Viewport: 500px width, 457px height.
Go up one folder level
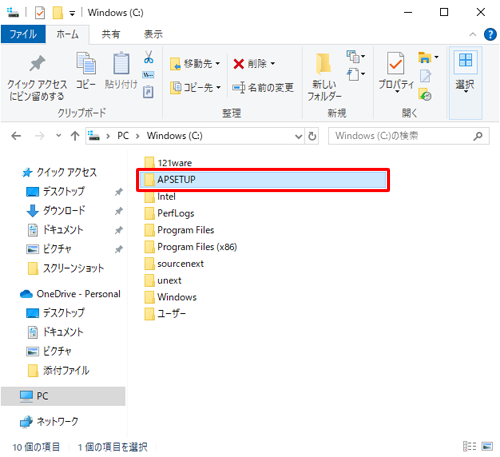[x=75, y=136]
